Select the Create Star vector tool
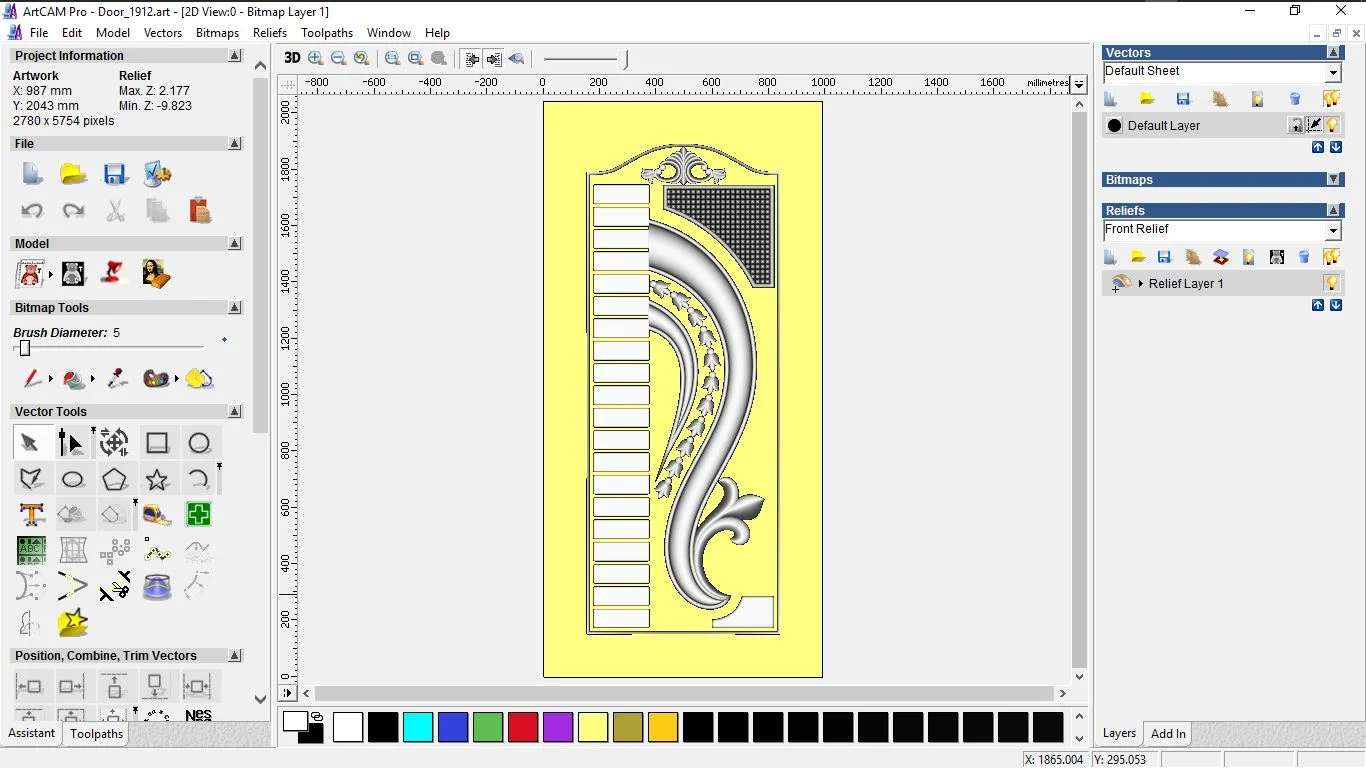 [x=157, y=479]
